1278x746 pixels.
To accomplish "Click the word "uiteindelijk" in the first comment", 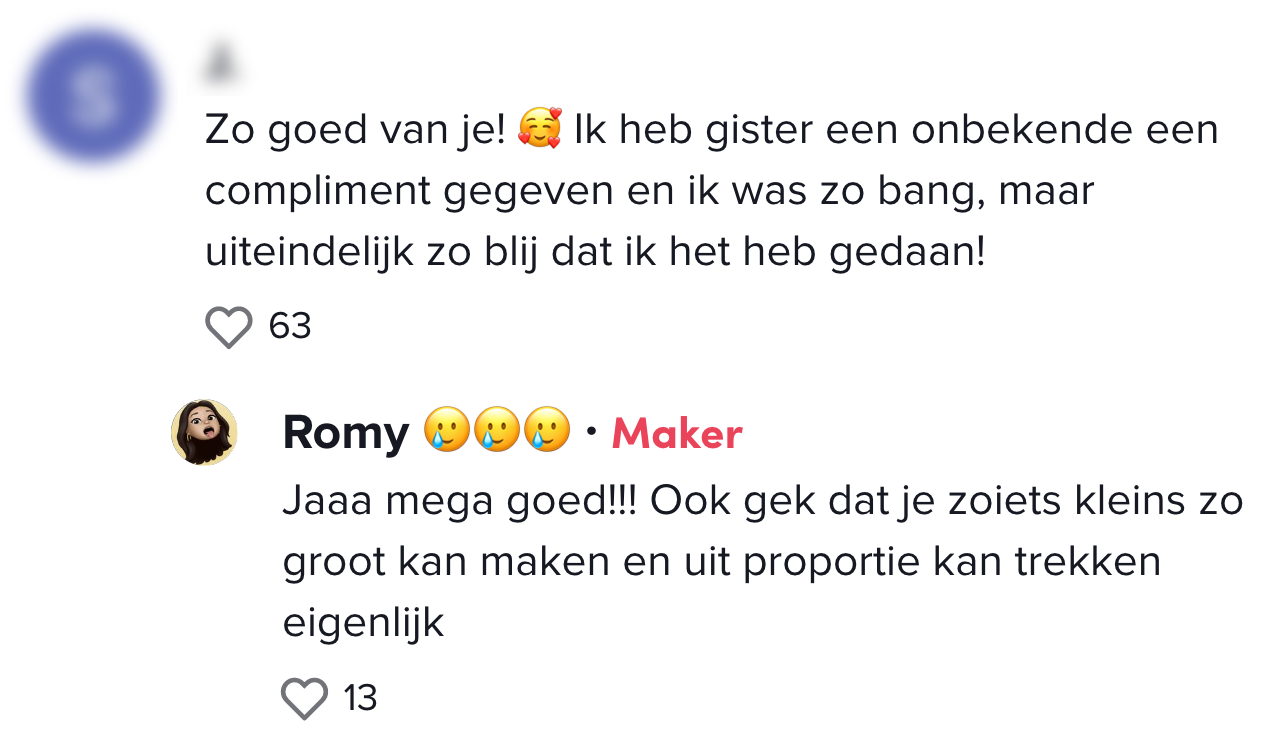I will point(309,252).
